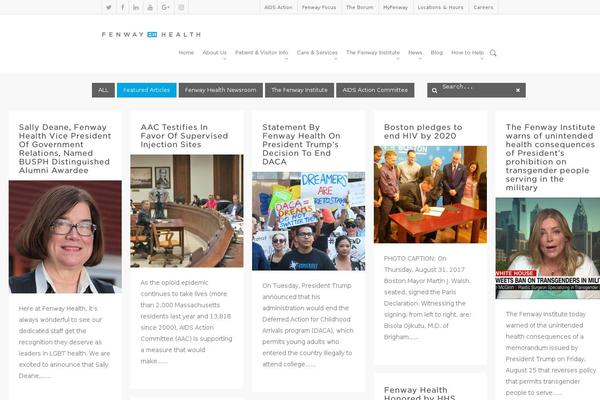Open the transgender military ban article title
Viewport: 600px width, 400px height.
click(550, 157)
